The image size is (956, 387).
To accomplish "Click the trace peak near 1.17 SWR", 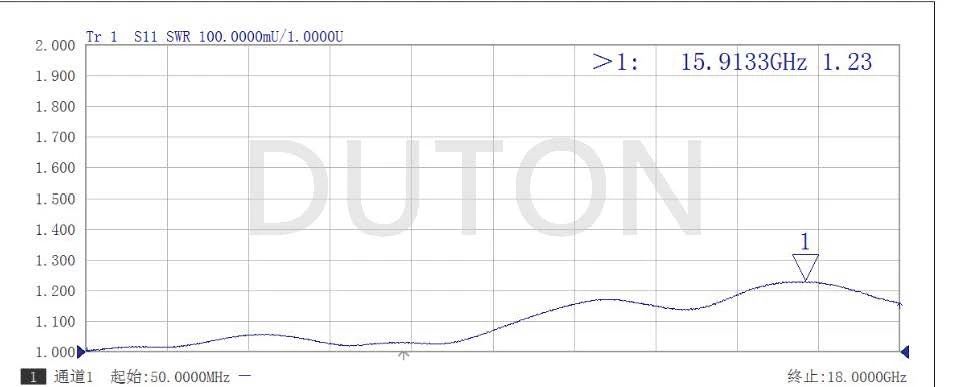I will point(607,299).
